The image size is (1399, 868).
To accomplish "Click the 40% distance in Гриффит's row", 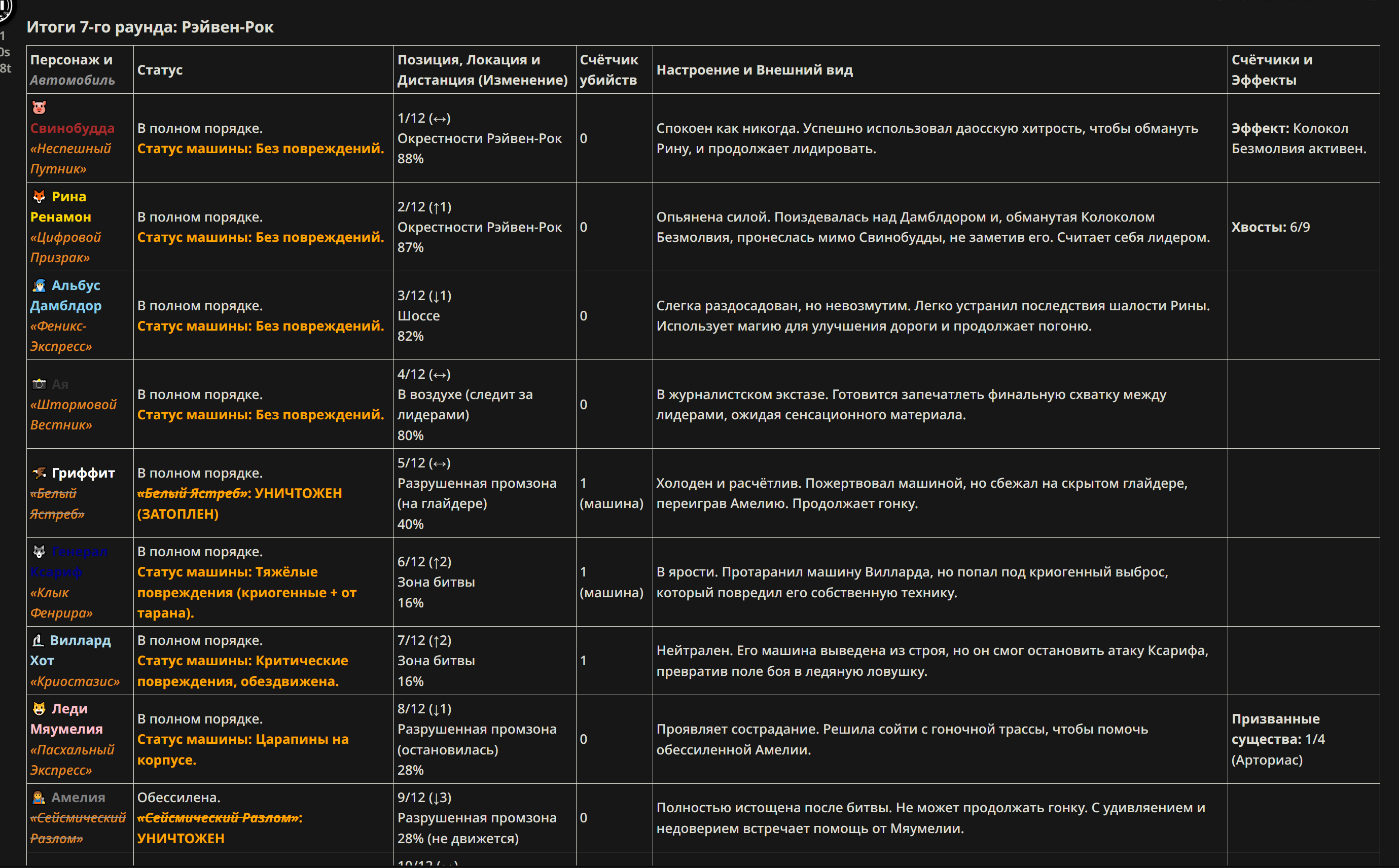I will (410, 524).
